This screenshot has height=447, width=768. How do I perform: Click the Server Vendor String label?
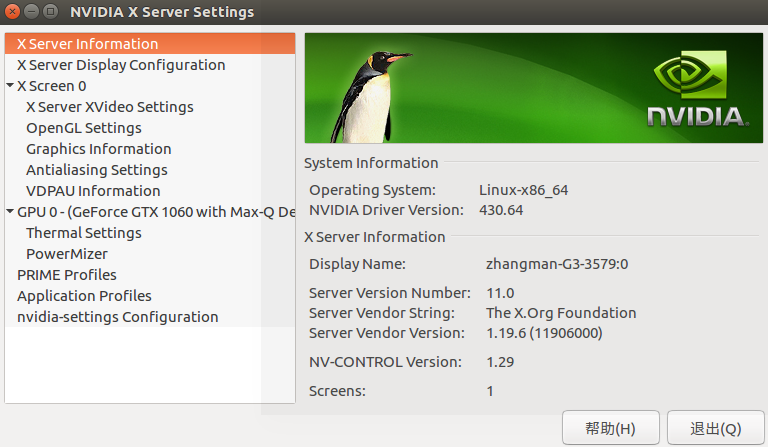[382, 313]
